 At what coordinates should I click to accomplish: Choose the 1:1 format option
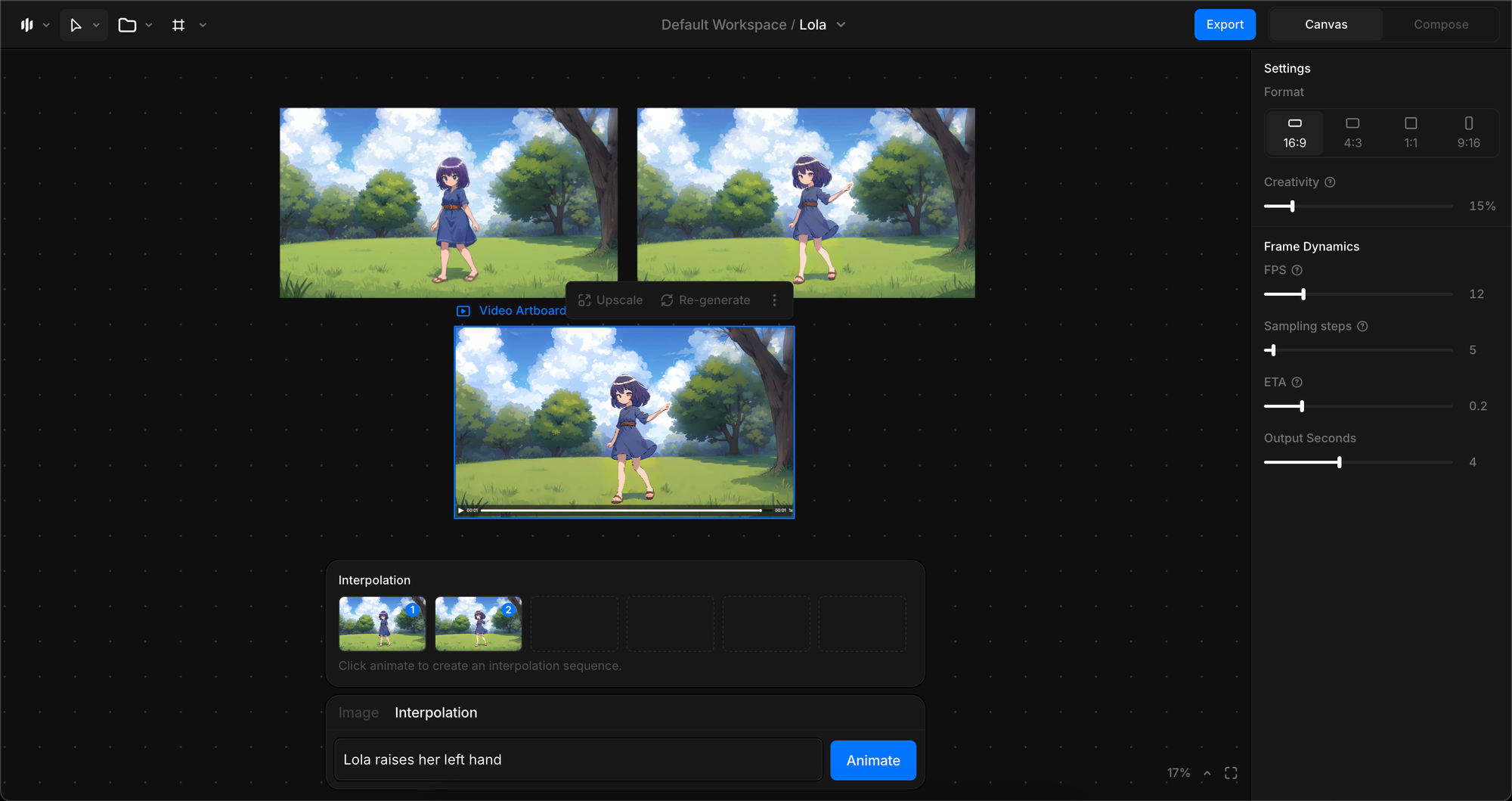click(x=1411, y=132)
